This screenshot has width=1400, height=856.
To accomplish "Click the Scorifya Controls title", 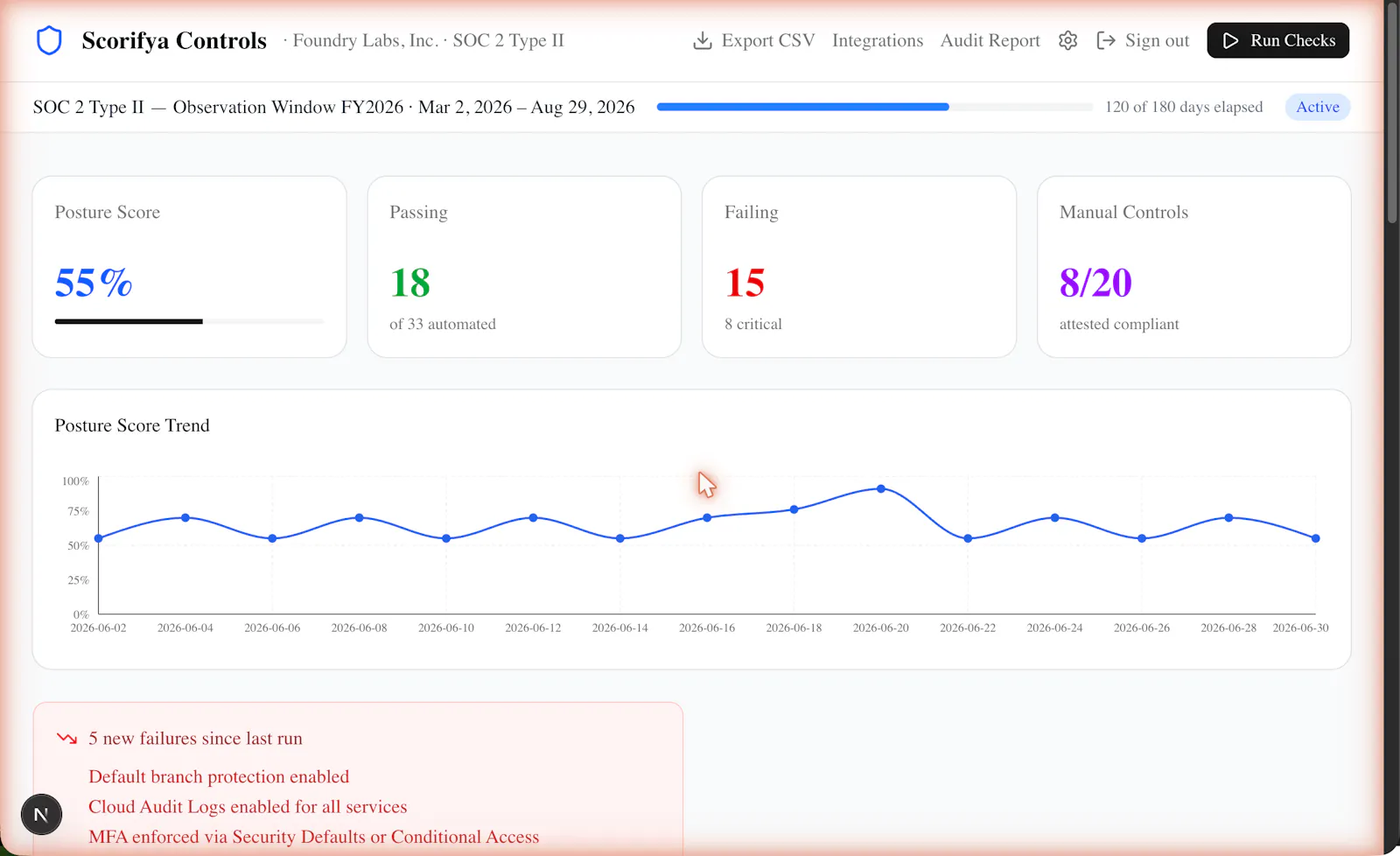I will (174, 40).
